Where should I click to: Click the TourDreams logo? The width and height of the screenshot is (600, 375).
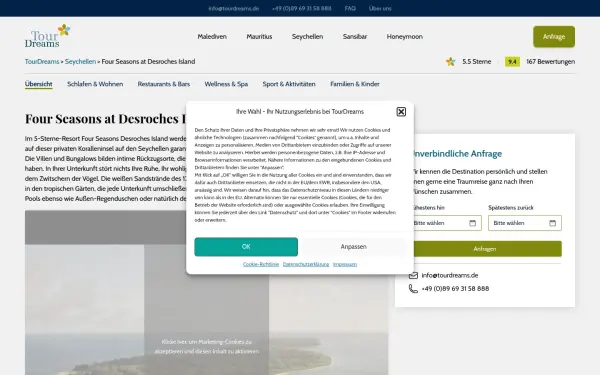(x=48, y=36)
